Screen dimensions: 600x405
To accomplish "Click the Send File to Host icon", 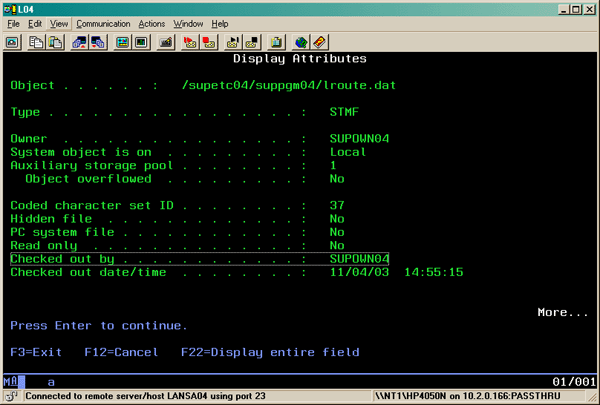I will point(79,42).
